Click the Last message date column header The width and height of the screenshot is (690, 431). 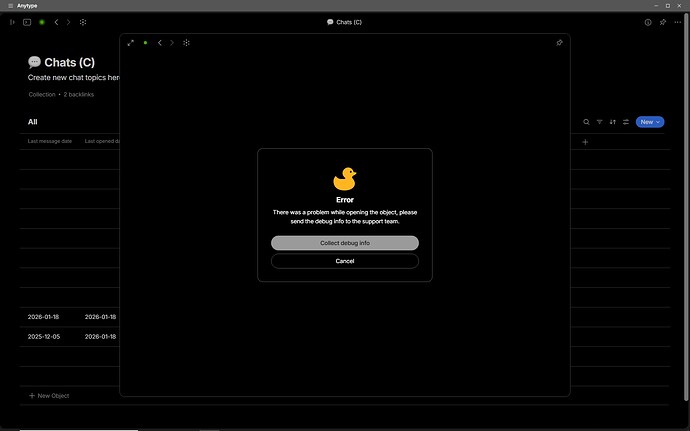point(50,141)
